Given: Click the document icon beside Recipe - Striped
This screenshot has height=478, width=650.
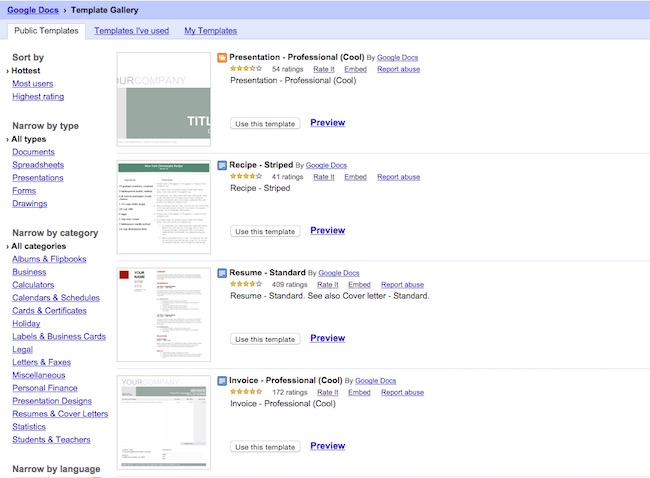Looking at the screenshot, I should click(x=222, y=165).
